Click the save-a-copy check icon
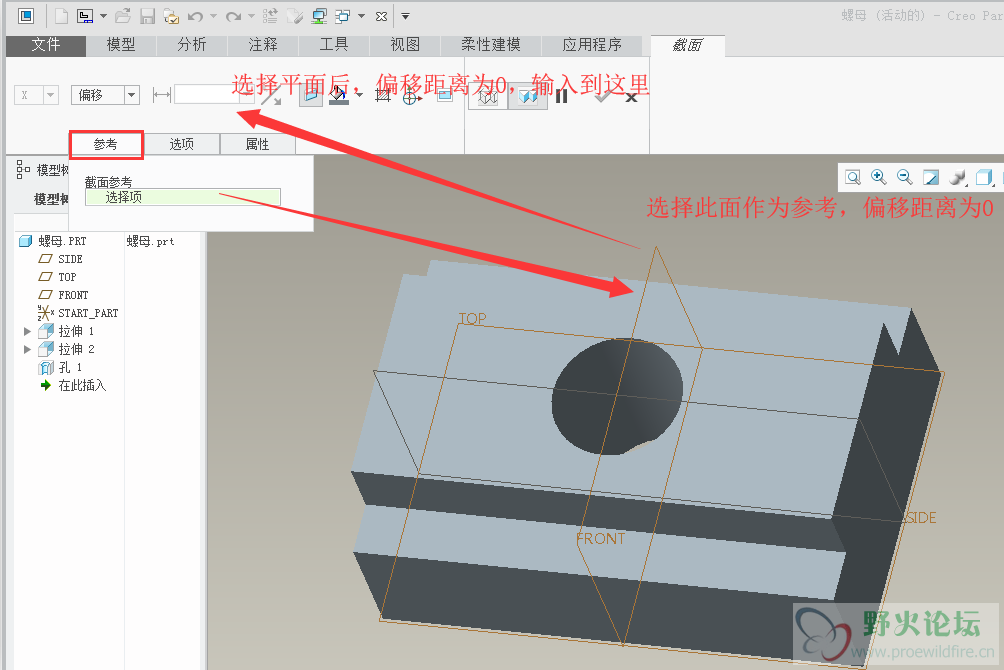The width and height of the screenshot is (1004, 670). pos(171,16)
